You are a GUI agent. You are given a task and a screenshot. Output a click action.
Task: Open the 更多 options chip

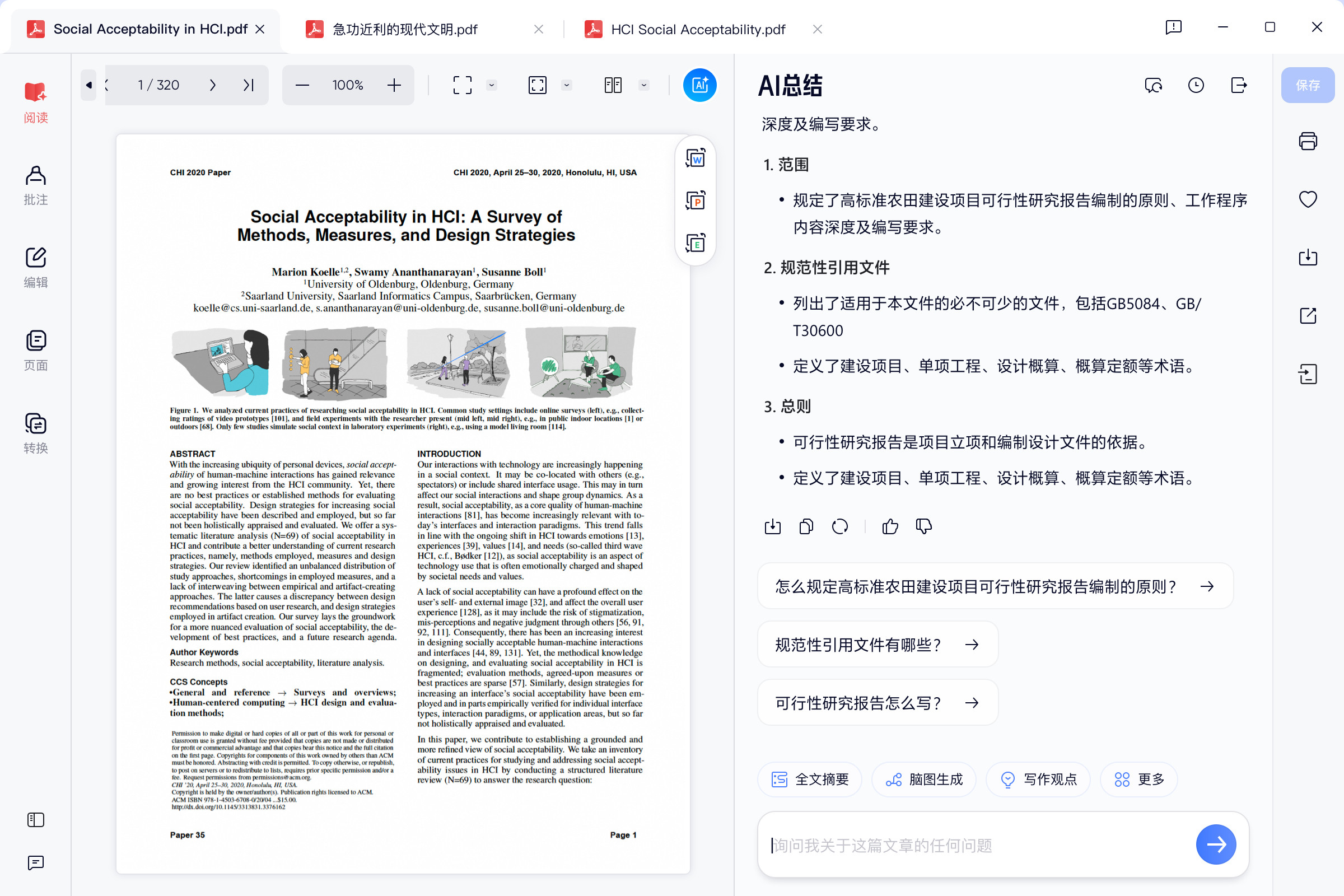(1139, 780)
